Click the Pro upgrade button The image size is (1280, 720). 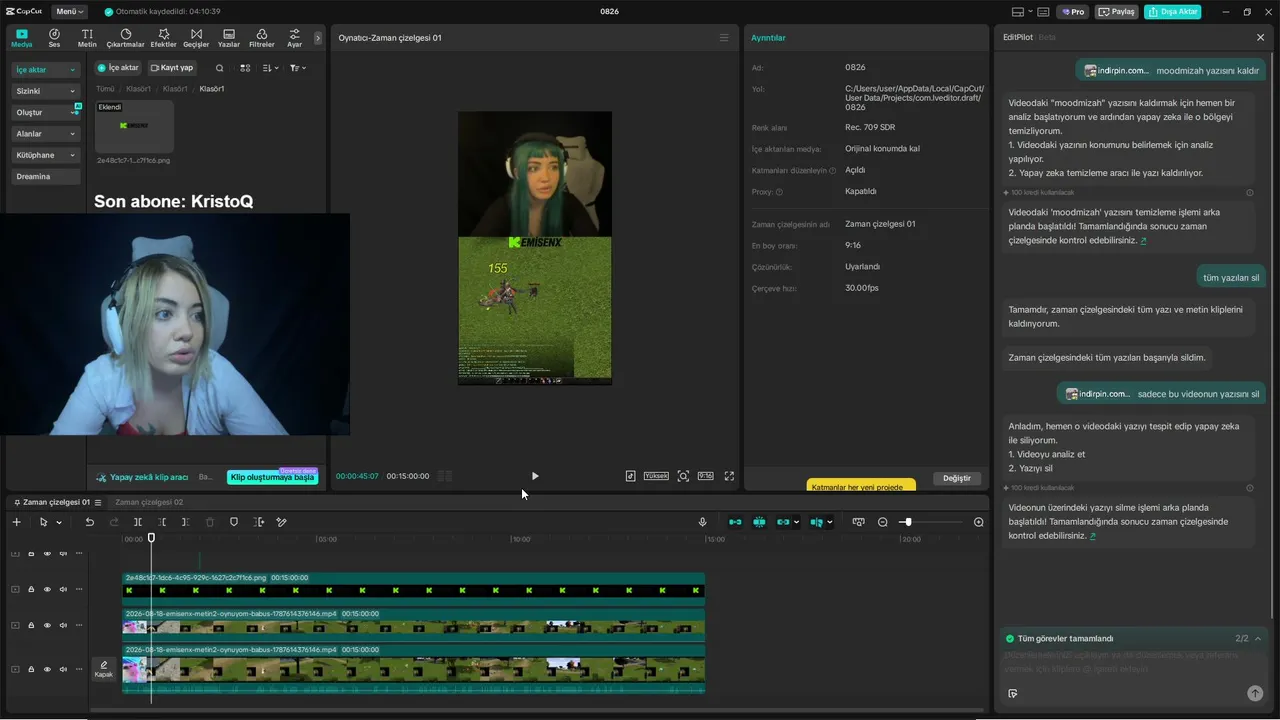[x=1074, y=12]
